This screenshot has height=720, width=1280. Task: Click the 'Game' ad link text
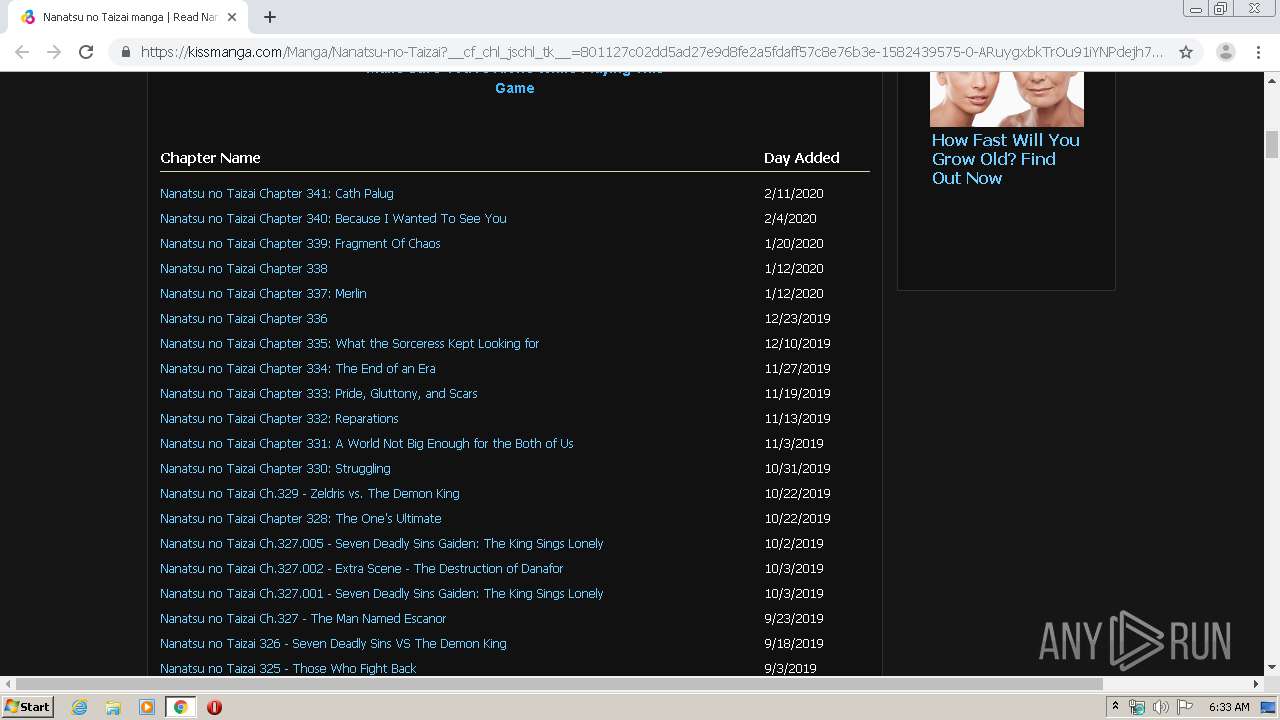click(515, 88)
